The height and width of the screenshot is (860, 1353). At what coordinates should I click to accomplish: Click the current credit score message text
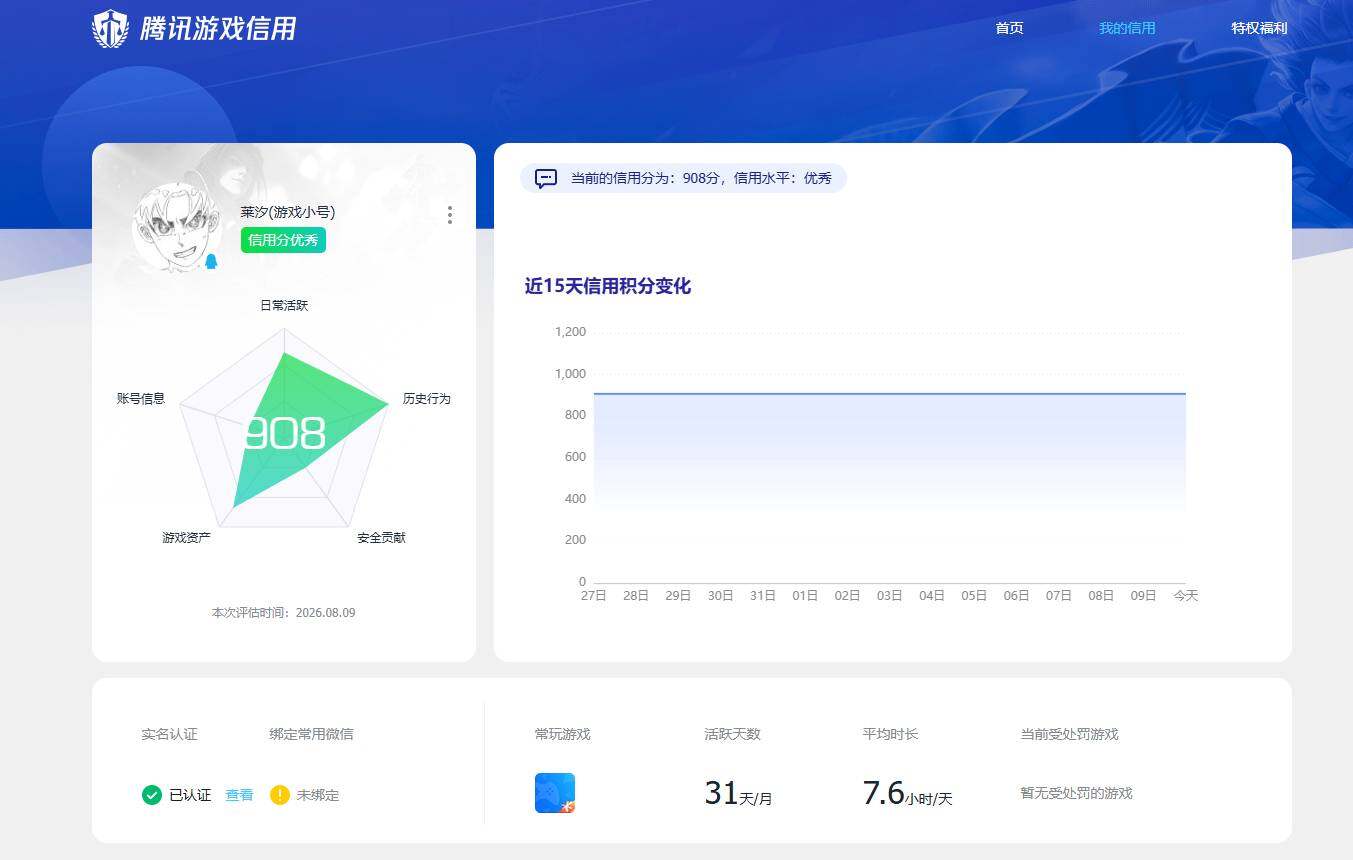(701, 178)
